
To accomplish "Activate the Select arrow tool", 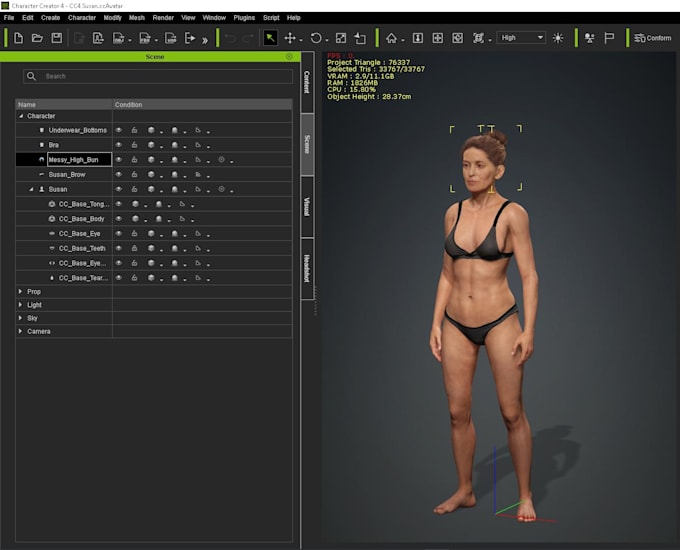I will [x=270, y=38].
